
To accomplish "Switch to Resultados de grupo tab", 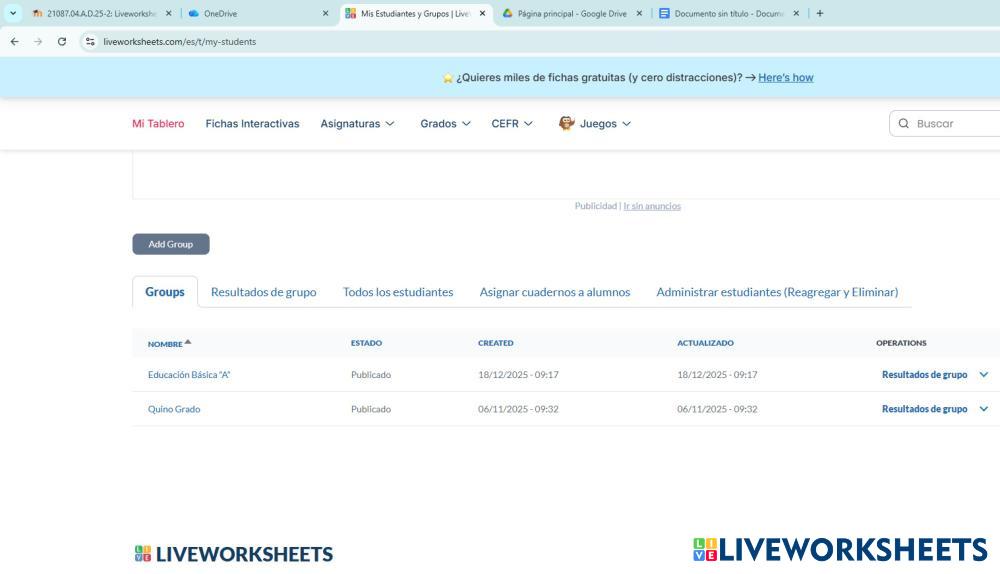I will 263,292.
